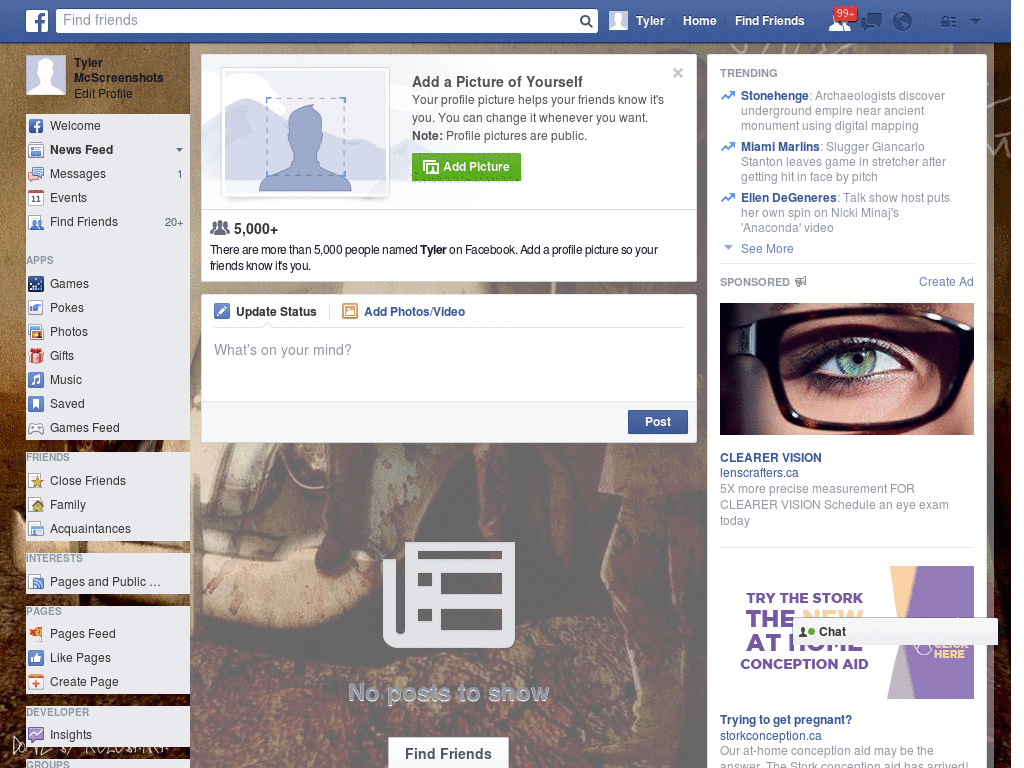Click the Welcome icon in sidebar

click(36, 126)
